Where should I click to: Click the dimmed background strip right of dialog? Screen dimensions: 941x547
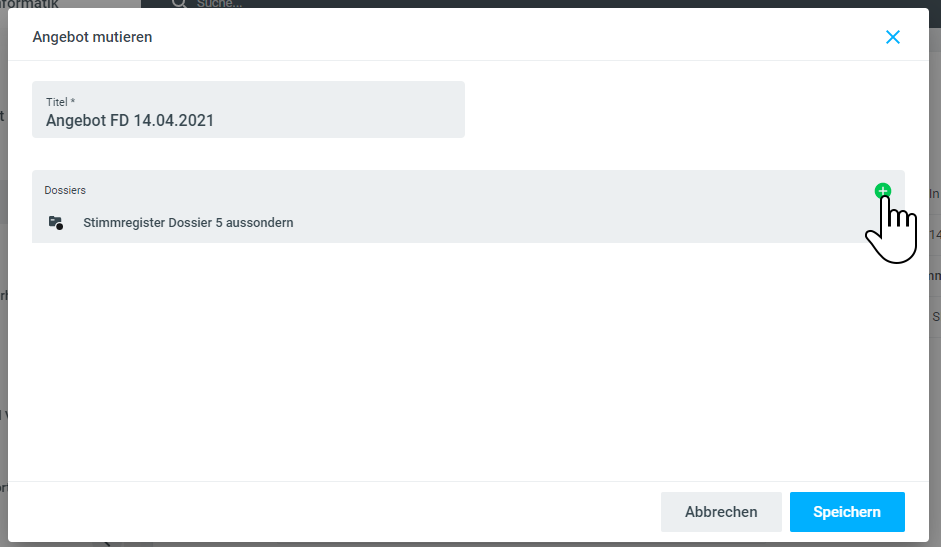[935, 400]
